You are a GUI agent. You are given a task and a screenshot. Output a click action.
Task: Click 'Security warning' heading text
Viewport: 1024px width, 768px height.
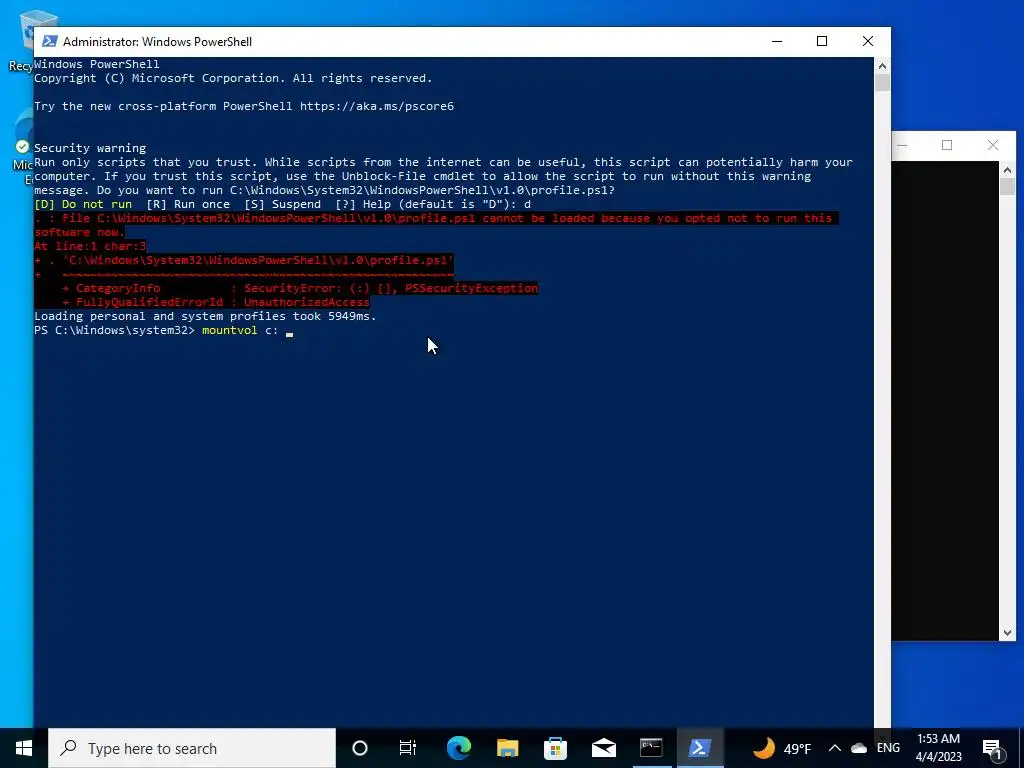coord(90,148)
